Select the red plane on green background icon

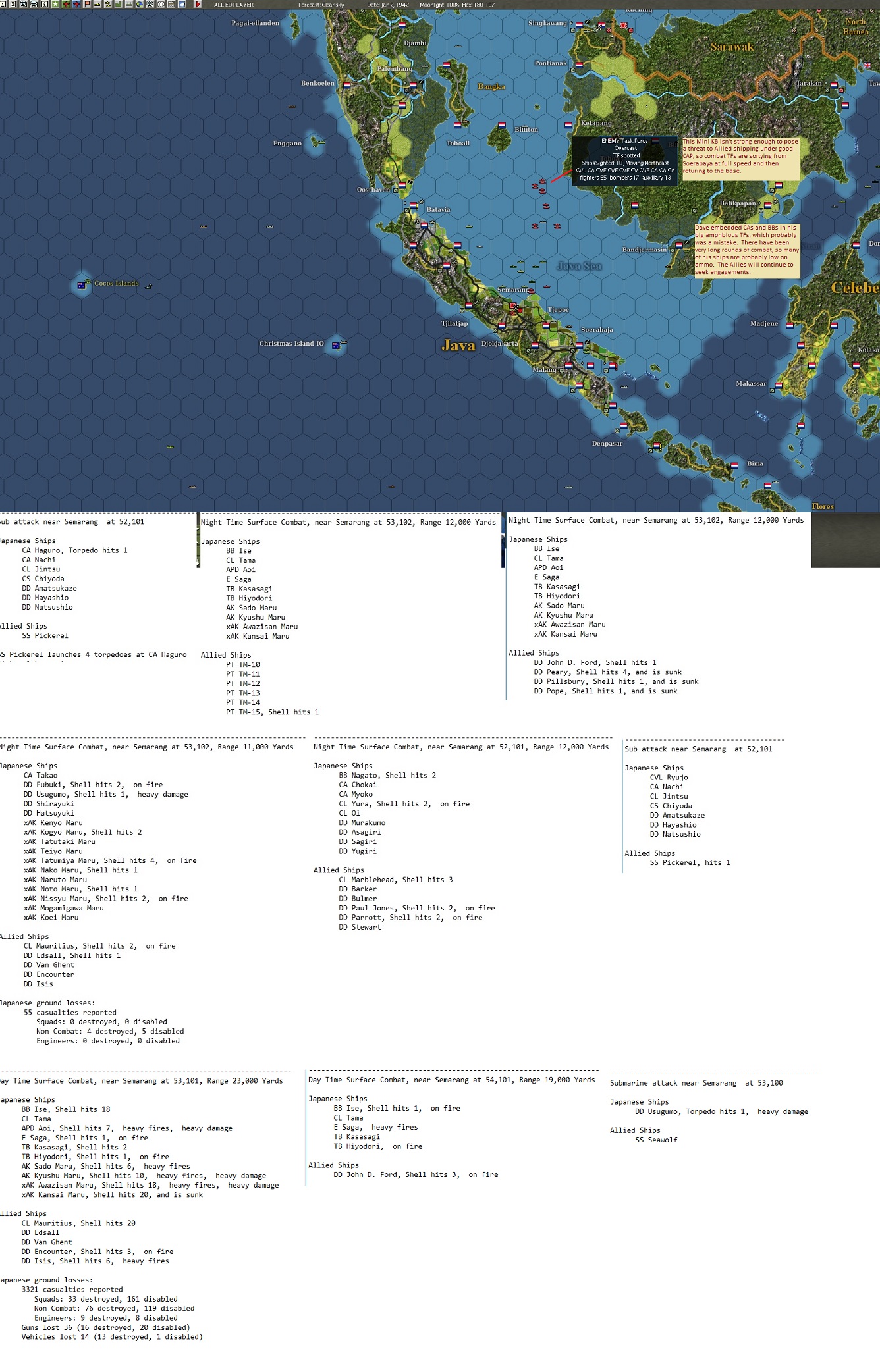click(66, 4)
